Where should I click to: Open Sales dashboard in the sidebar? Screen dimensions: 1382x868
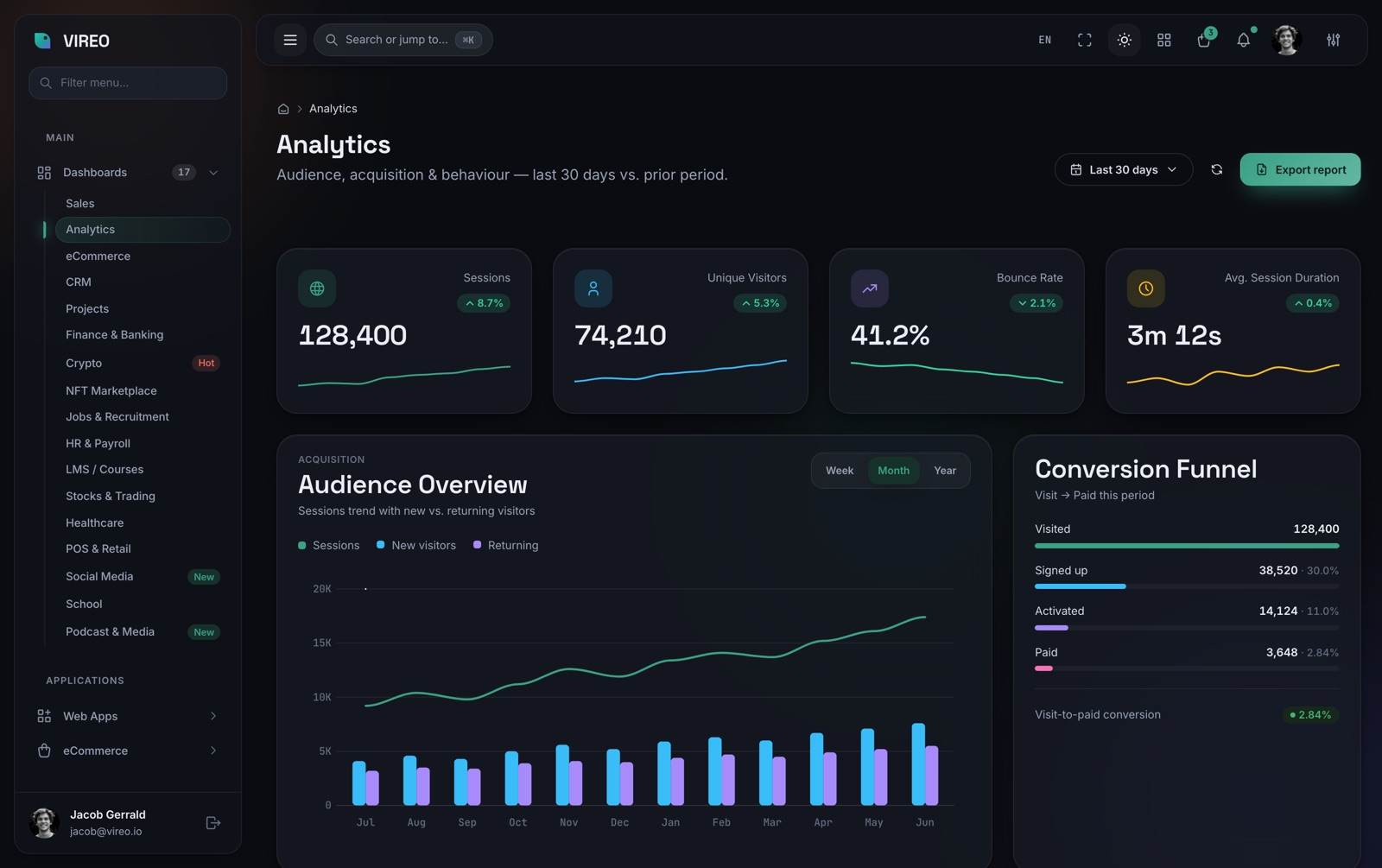tap(143, 204)
